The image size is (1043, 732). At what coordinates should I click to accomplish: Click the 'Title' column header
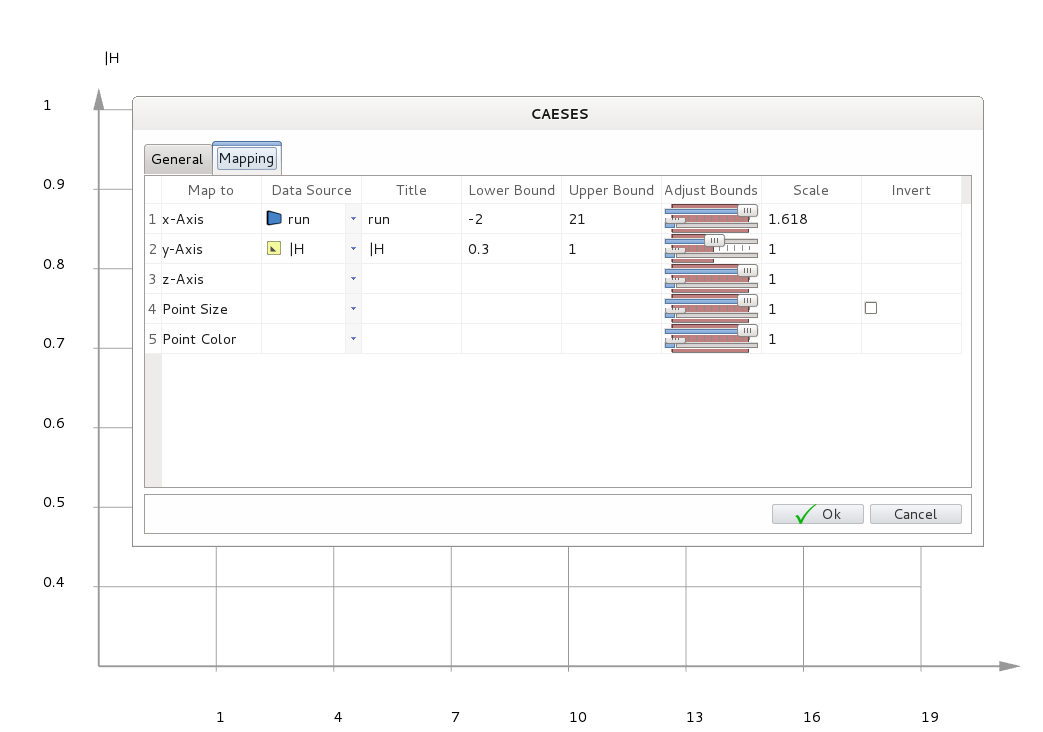pos(412,190)
